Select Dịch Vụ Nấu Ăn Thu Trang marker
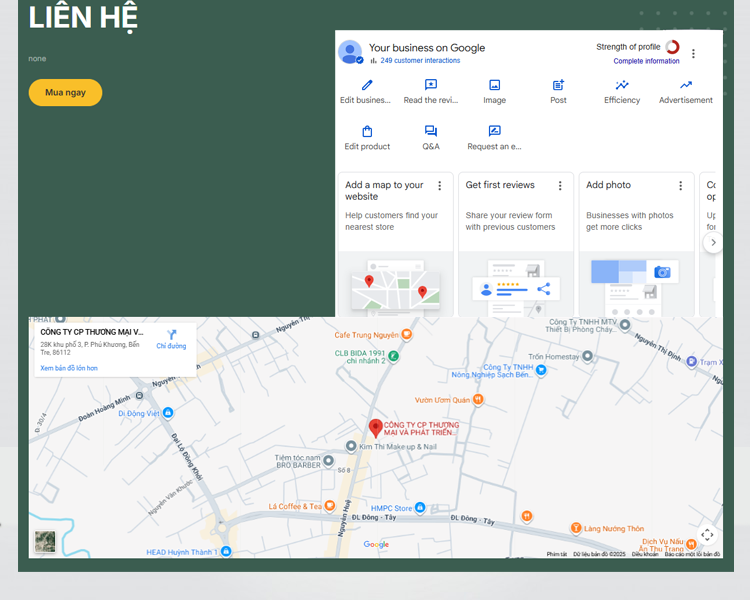750x600 pixels. [x=691, y=544]
